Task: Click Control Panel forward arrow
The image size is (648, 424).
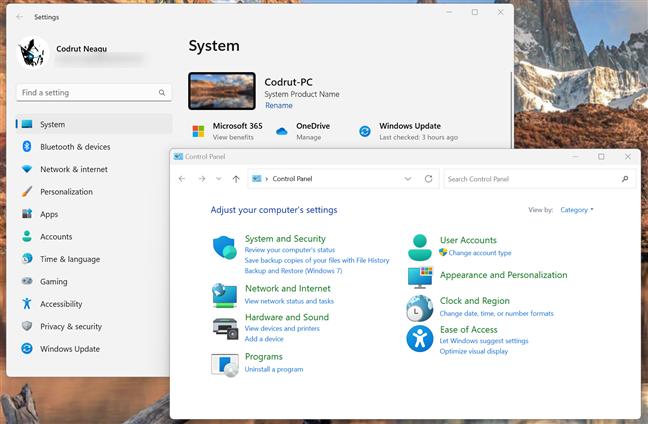Action: point(202,179)
